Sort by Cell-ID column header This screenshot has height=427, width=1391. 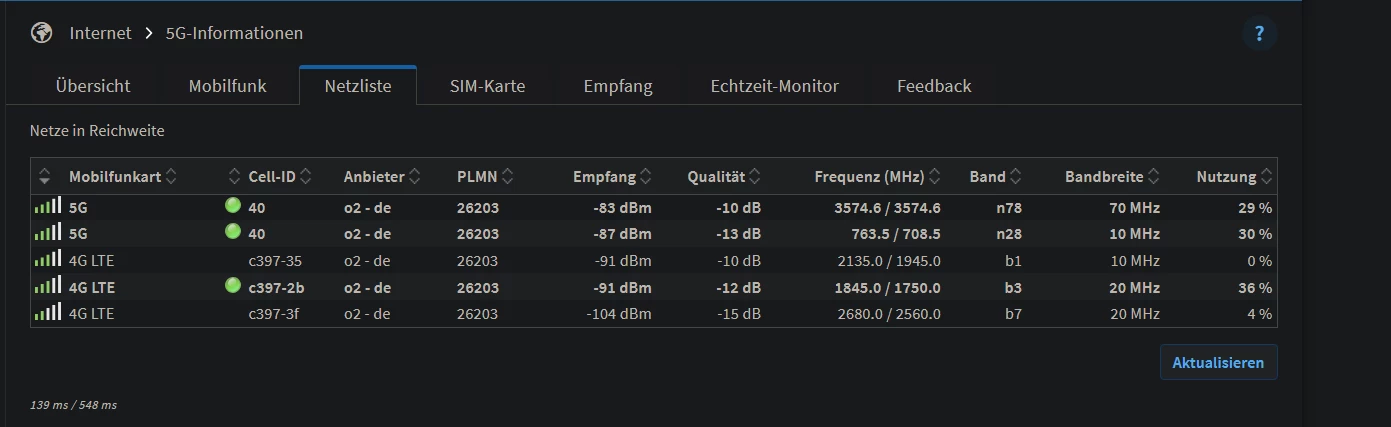tap(272, 177)
